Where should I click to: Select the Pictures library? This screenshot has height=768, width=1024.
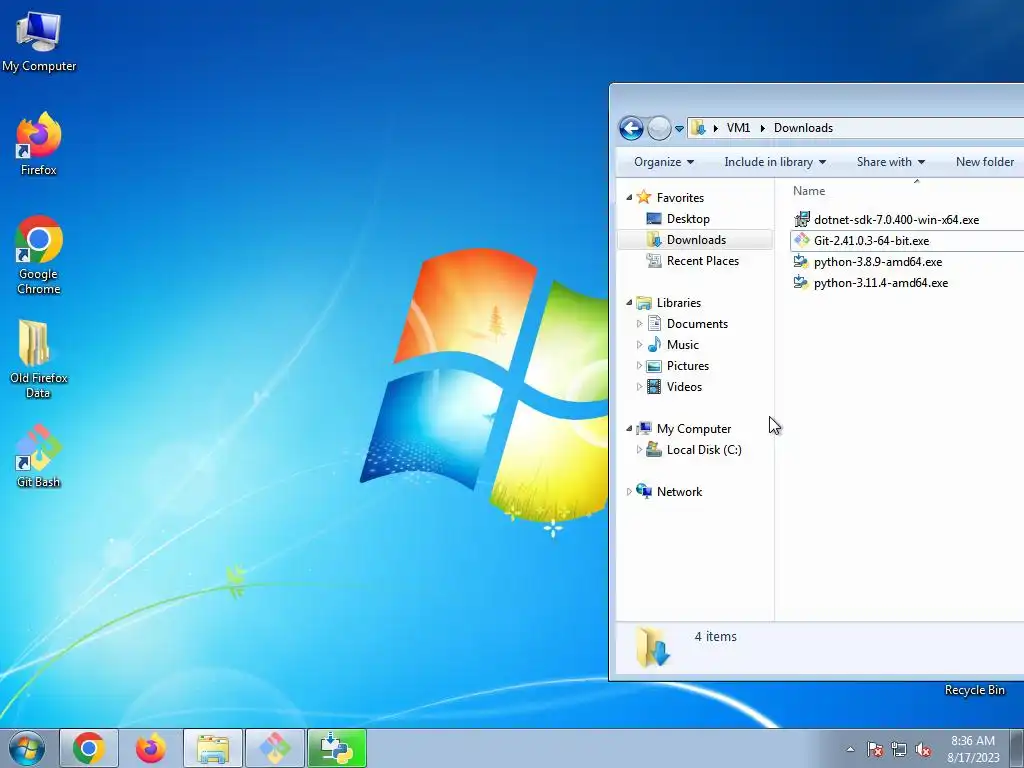click(x=688, y=366)
